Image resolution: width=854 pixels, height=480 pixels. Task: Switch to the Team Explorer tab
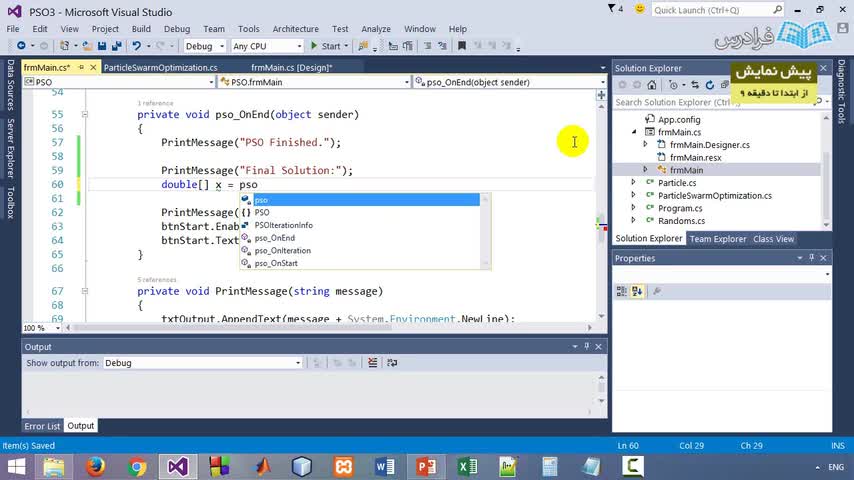(718, 239)
